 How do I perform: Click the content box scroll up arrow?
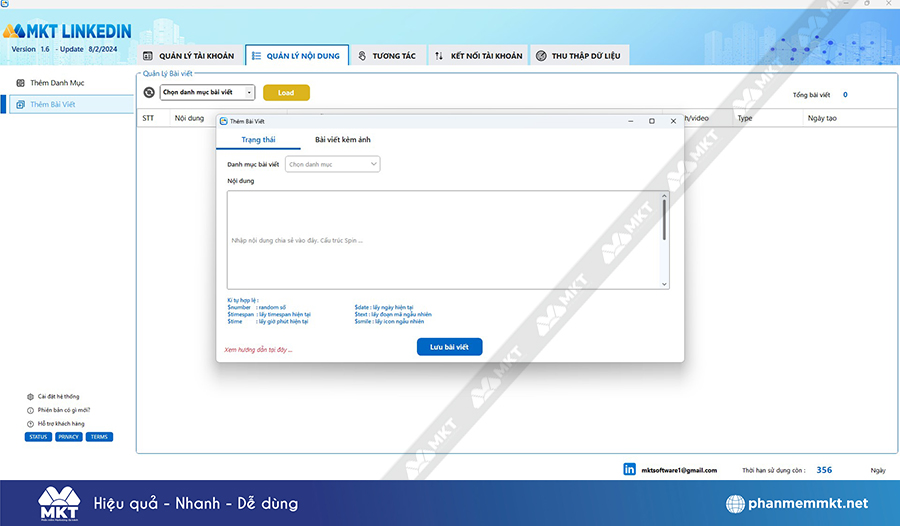tap(664, 196)
